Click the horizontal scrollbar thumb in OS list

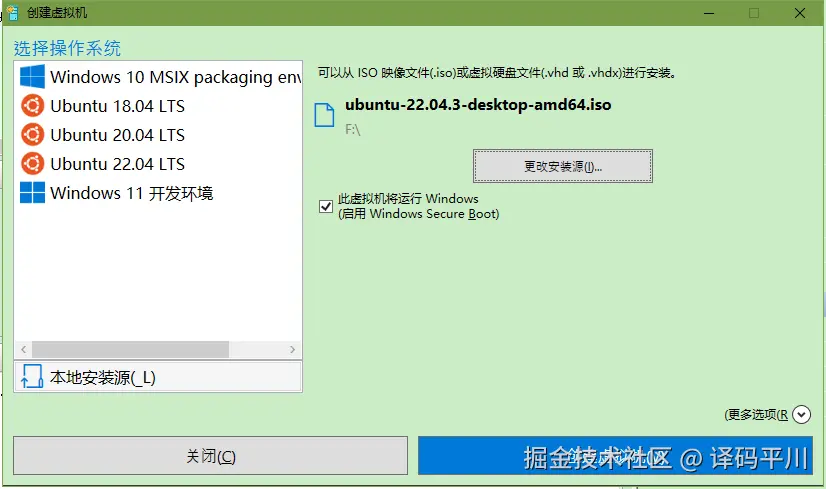(x=130, y=349)
